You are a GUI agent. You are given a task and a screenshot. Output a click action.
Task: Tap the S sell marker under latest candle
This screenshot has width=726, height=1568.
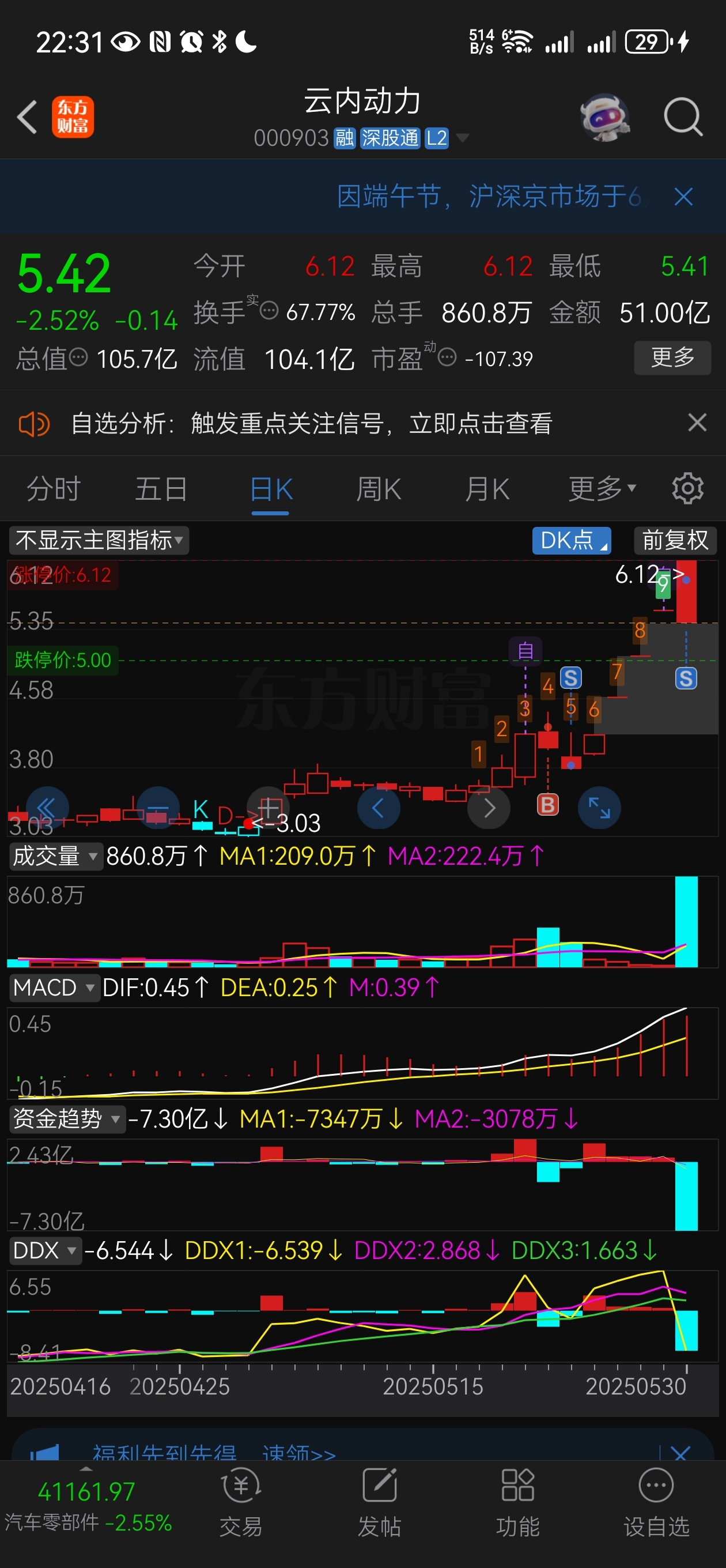686,678
